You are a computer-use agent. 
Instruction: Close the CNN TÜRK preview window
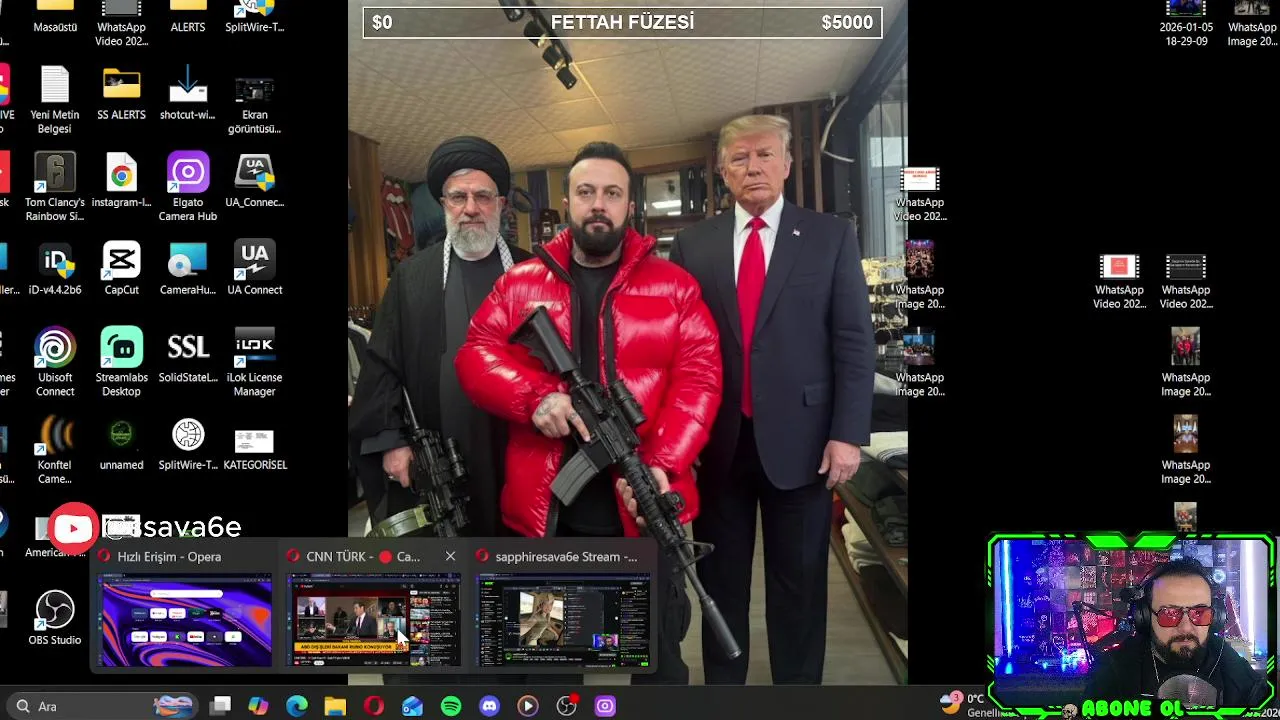pyautogui.click(x=450, y=556)
